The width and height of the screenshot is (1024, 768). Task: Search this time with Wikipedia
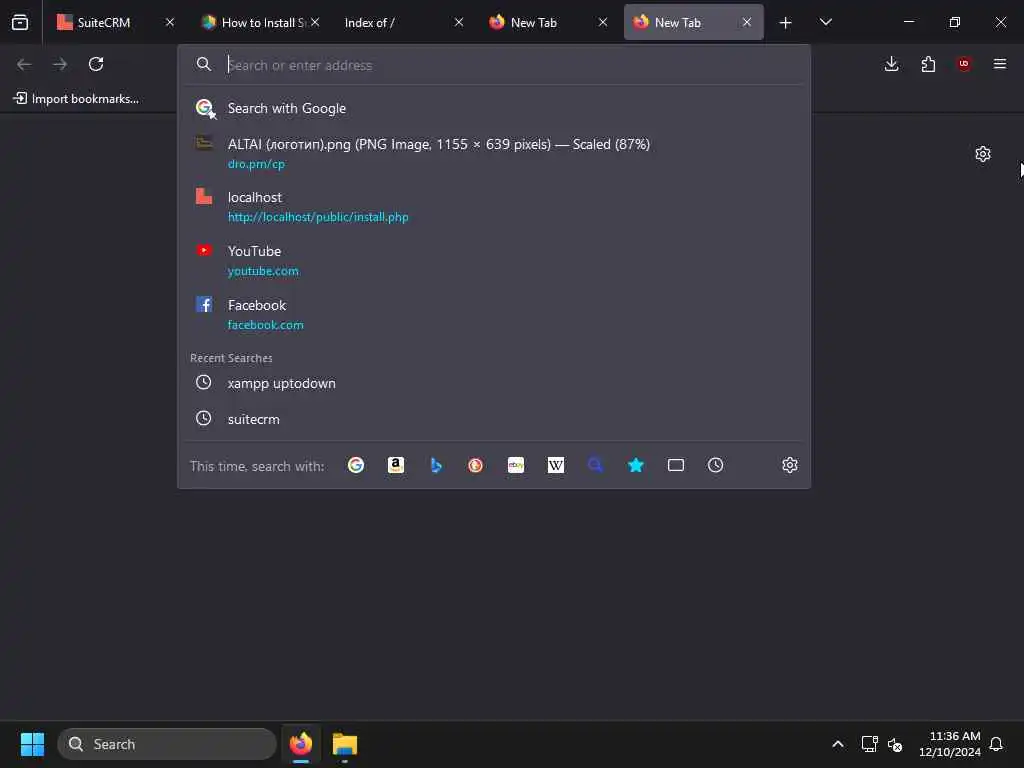tap(556, 465)
